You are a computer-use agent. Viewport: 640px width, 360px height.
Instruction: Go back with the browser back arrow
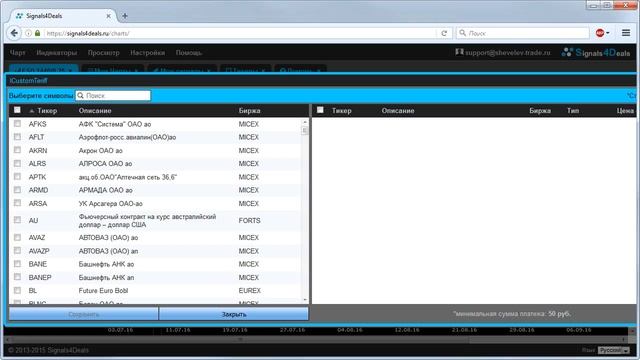click(x=14, y=33)
